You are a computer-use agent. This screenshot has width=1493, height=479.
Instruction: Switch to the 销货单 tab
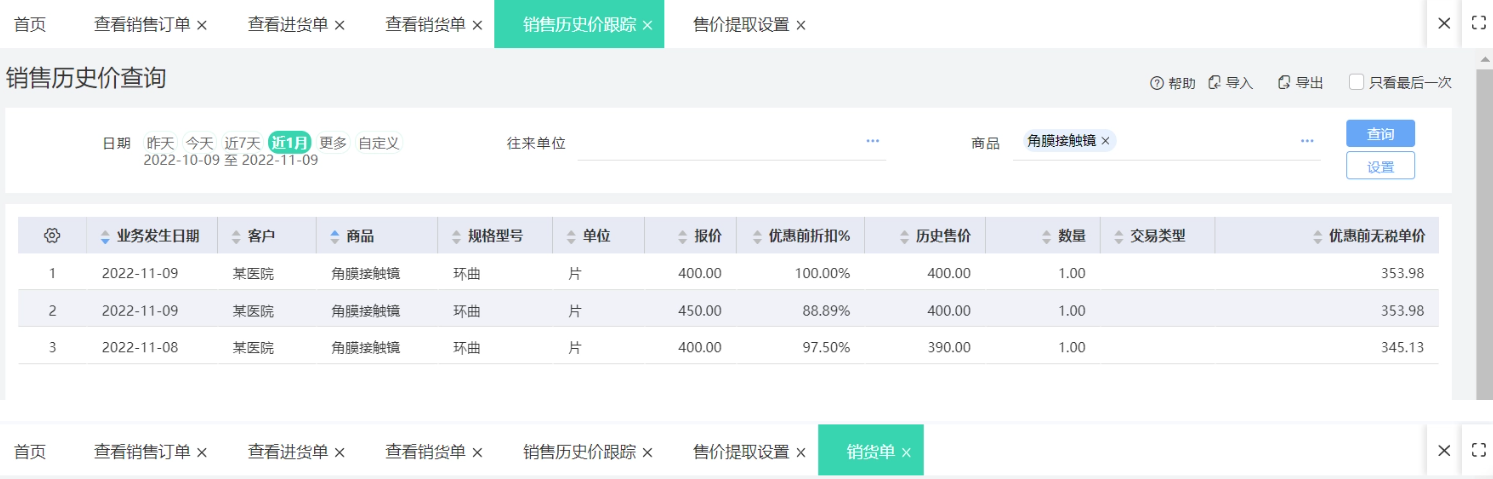[x=870, y=451]
